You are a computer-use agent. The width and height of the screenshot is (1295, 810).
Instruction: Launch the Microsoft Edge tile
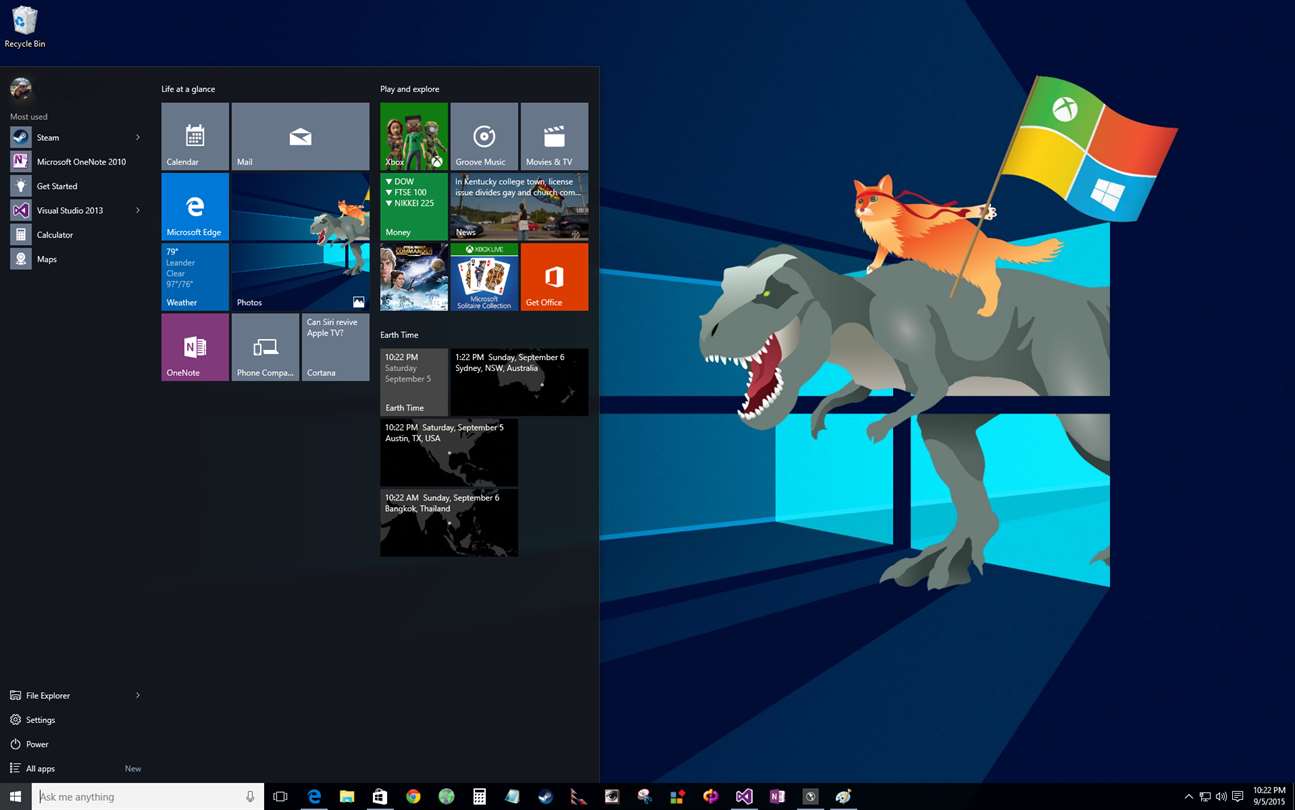pyautogui.click(x=195, y=206)
